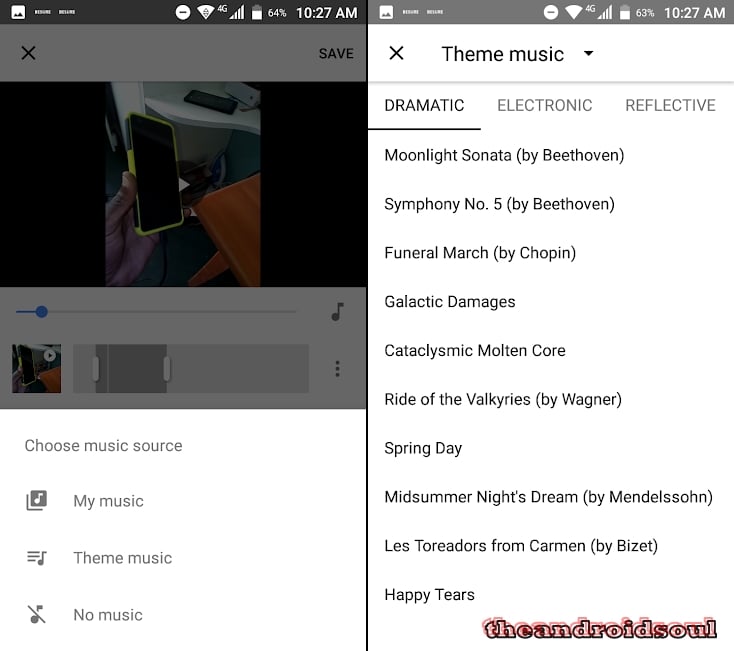Tap image notification icon in left status bar

[x=18, y=12]
